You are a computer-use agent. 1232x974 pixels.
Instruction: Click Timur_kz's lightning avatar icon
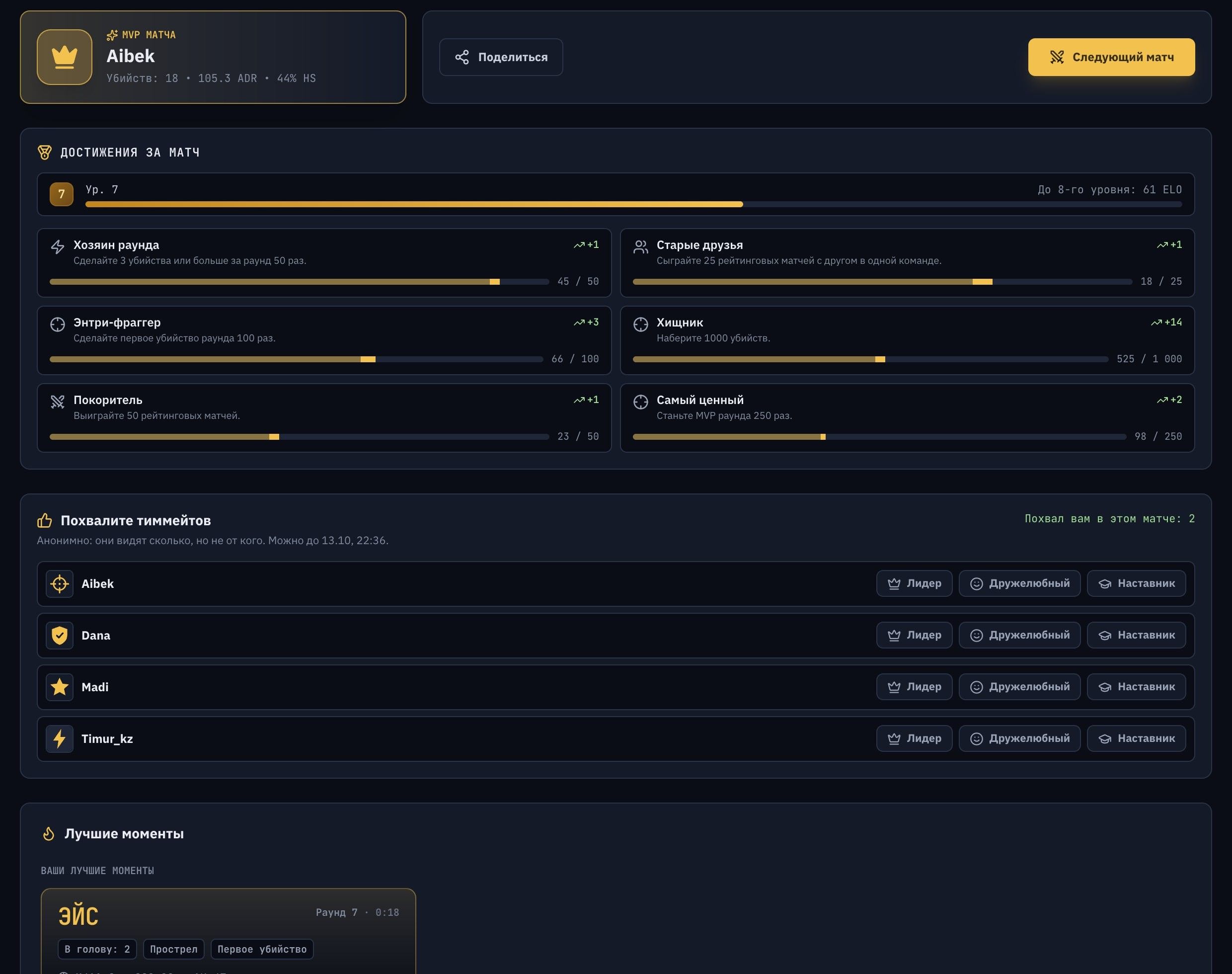tap(59, 739)
